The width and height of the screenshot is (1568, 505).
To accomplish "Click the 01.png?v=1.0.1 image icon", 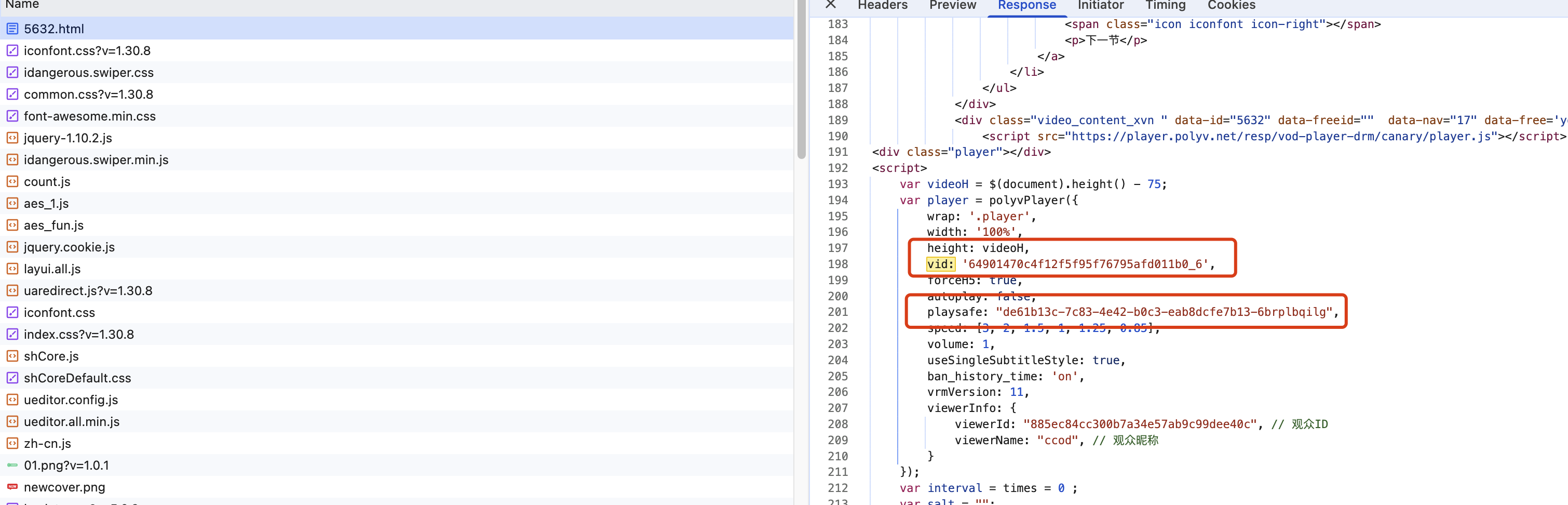I will coord(12,465).
